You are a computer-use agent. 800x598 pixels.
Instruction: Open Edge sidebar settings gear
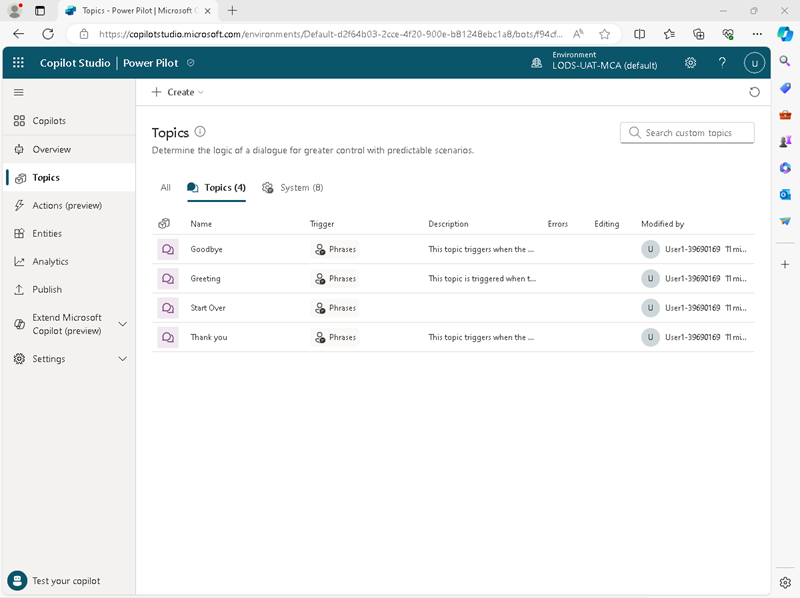point(785,582)
